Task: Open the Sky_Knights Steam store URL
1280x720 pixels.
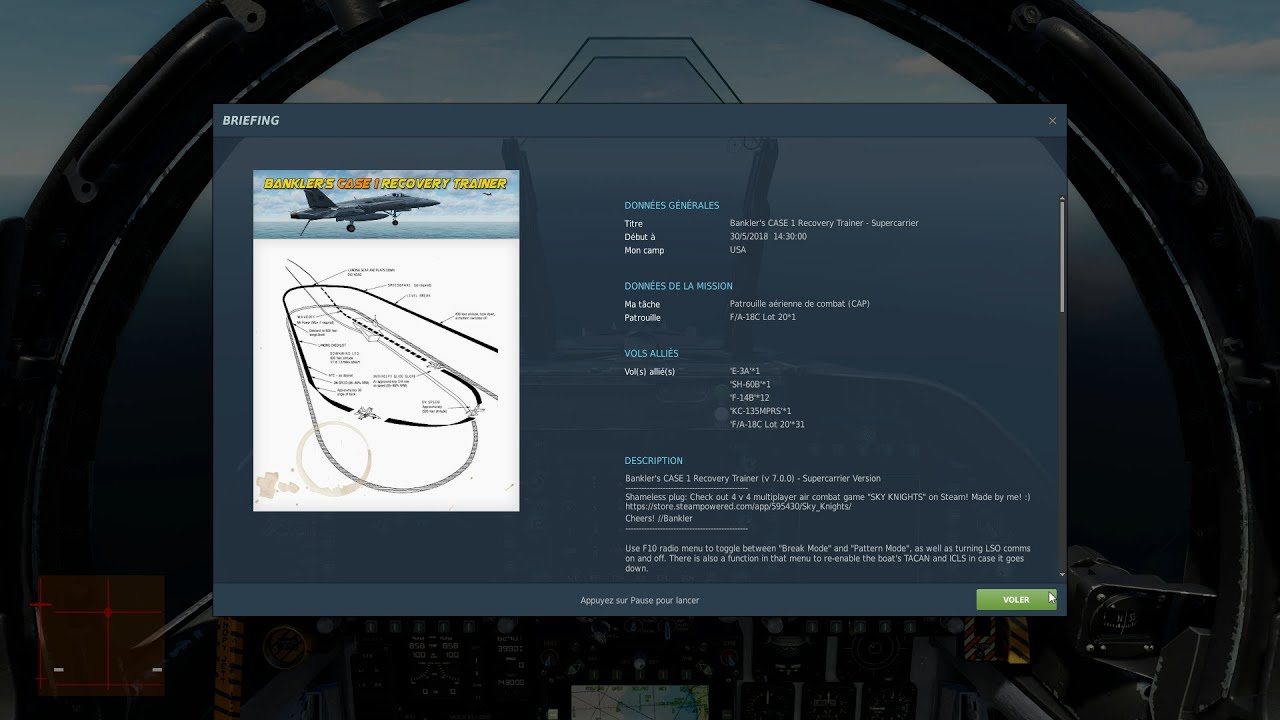Action: pyautogui.click(x=738, y=507)
